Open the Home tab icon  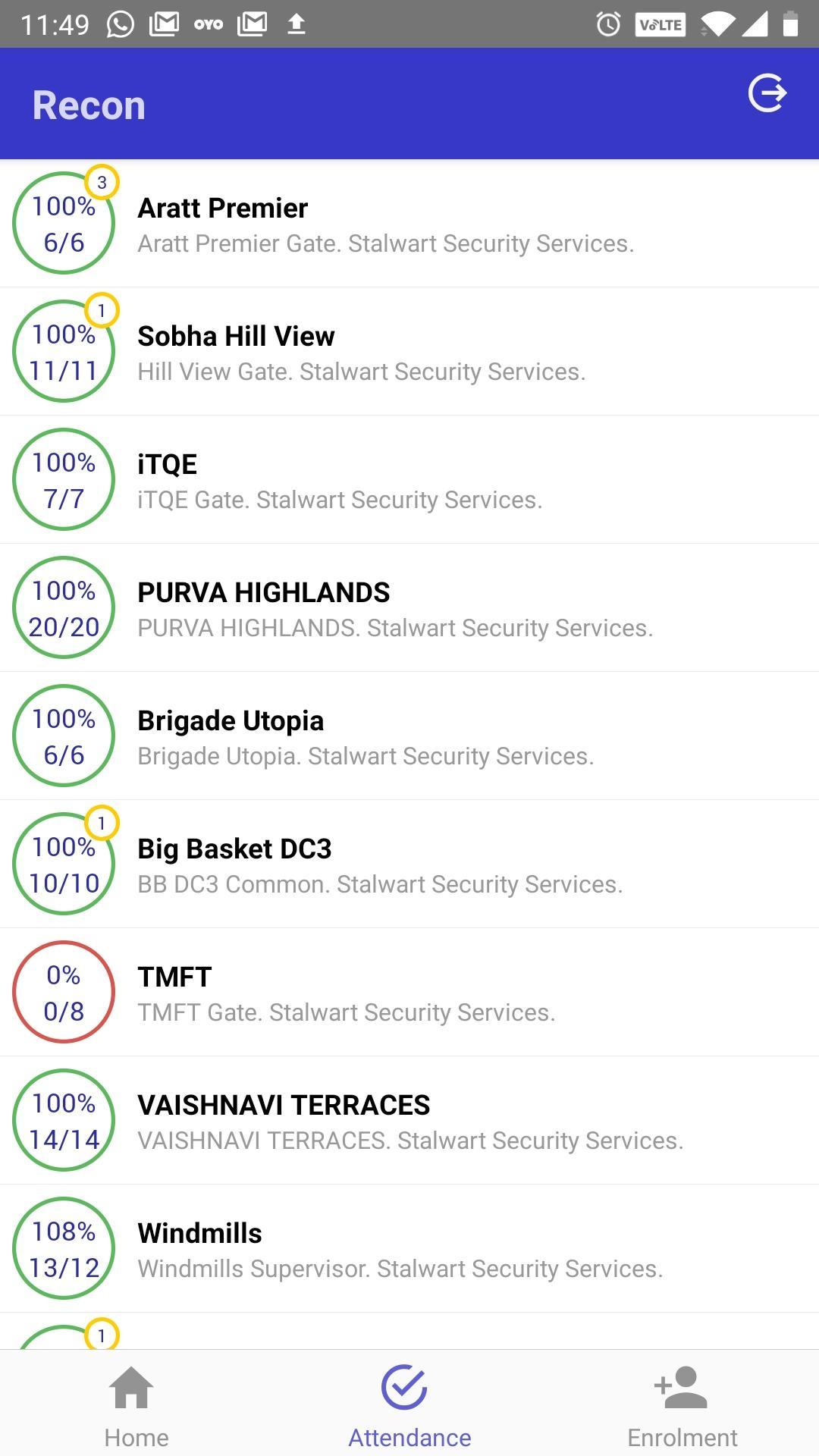(x=132, y=1388)
